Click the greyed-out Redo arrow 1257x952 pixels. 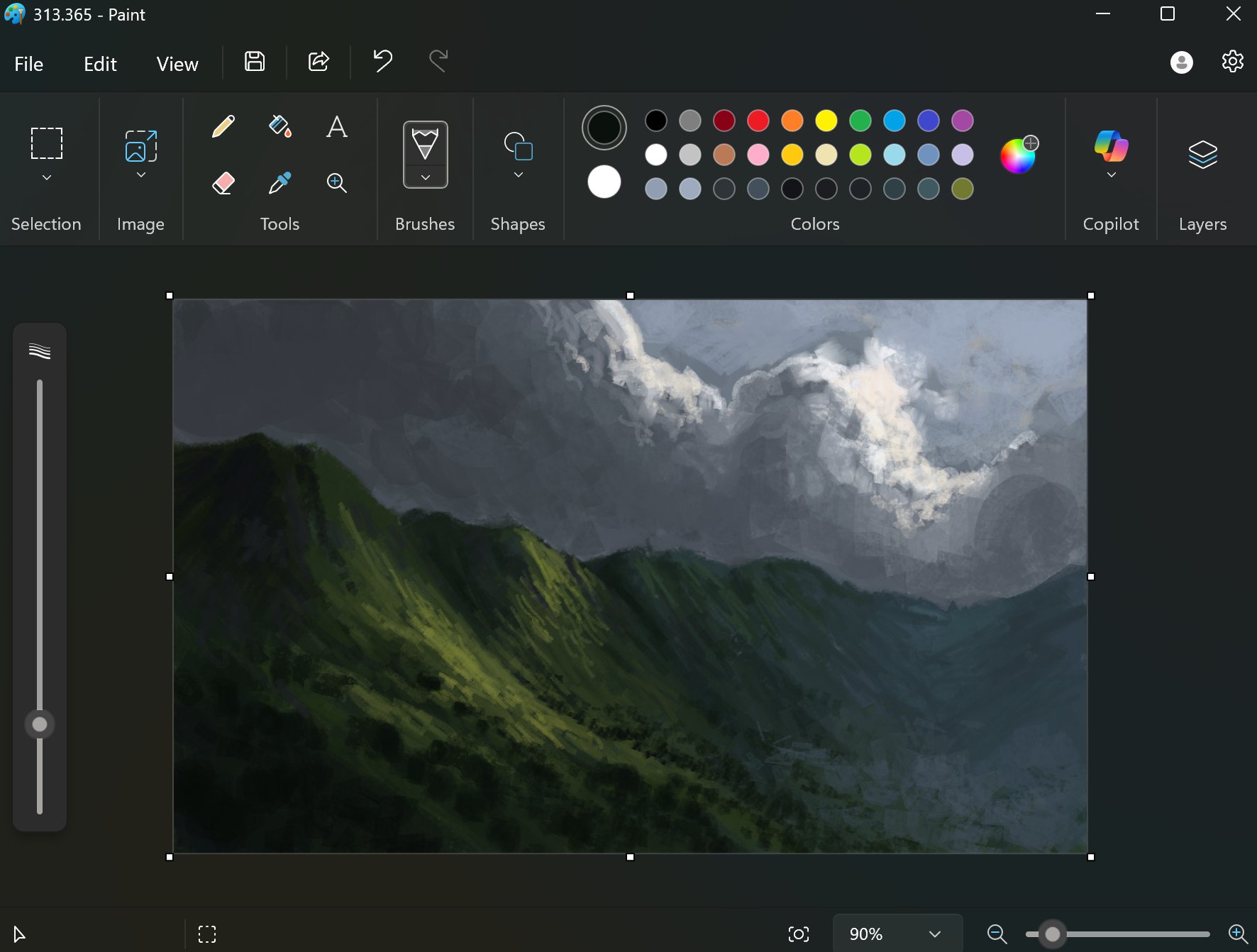pos(438,62)
